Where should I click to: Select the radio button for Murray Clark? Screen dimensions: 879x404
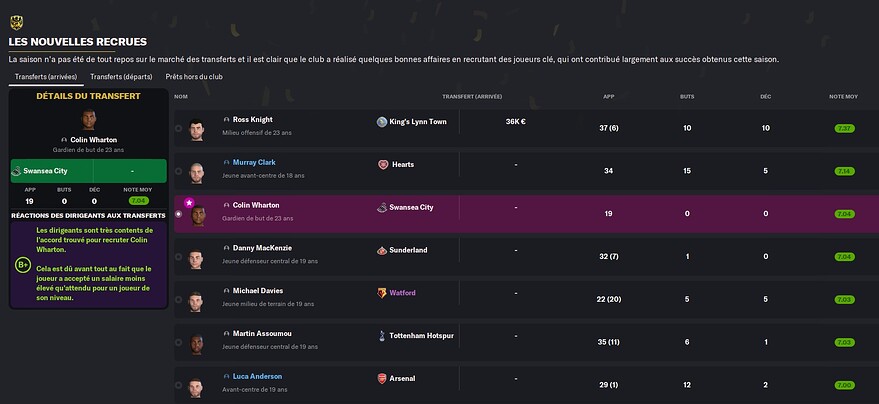178,171
